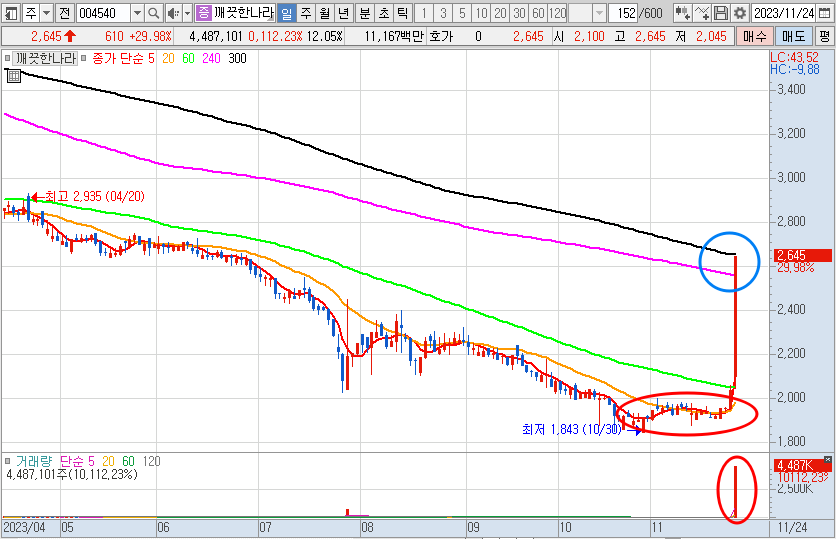This screenshot has height=539, width=836.
Task: Select interval 1 button
Action: pos(424,13)
